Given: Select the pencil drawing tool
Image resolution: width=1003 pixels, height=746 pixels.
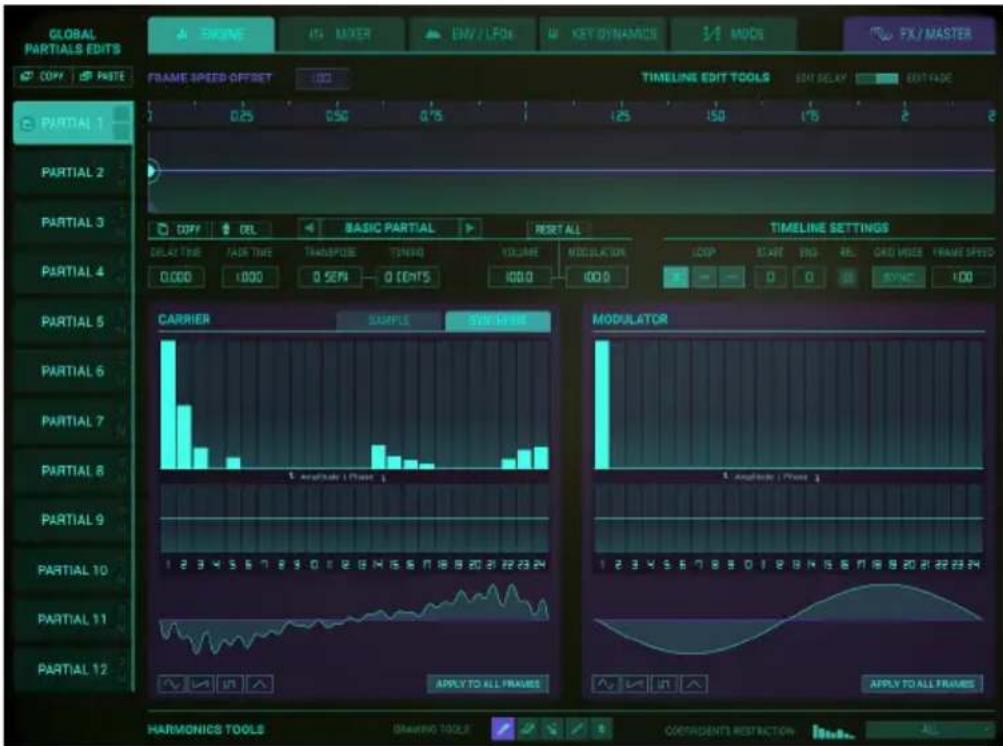Looking at the screenshot, I should pos(503,729).
